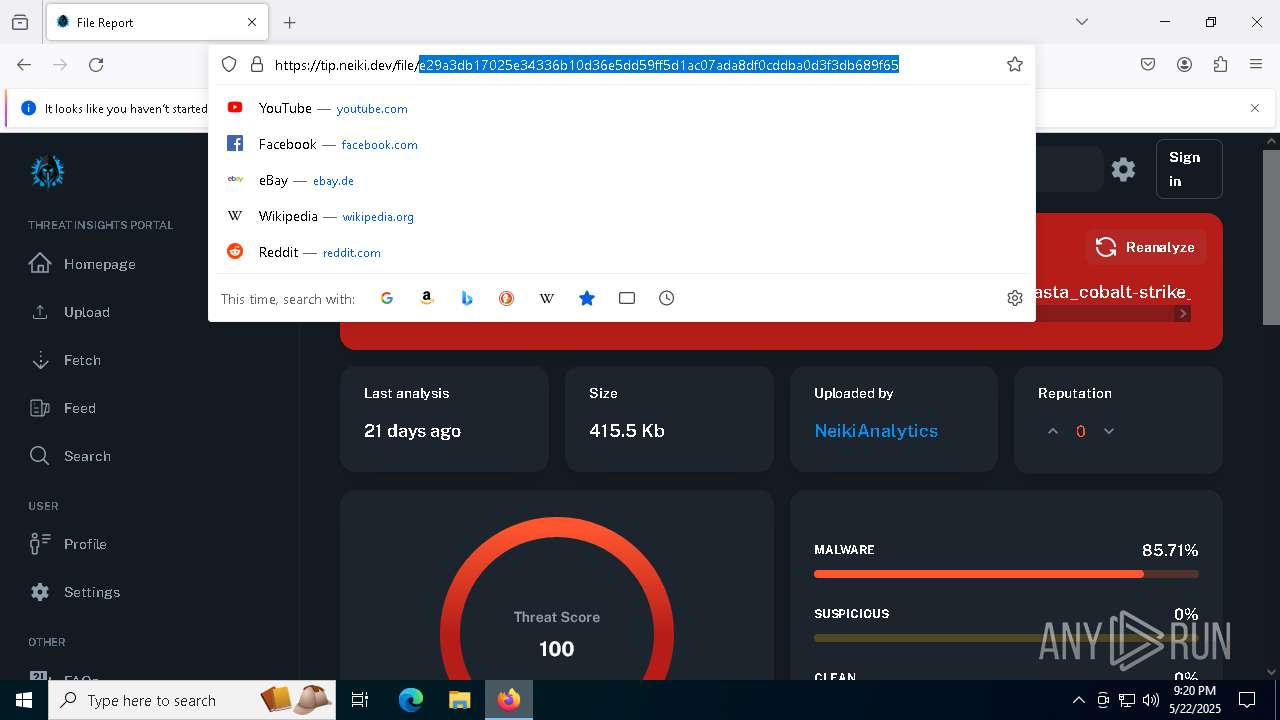1280x720 pixels.
Task: Select Facebook suggestion
Action: [621, 144]
